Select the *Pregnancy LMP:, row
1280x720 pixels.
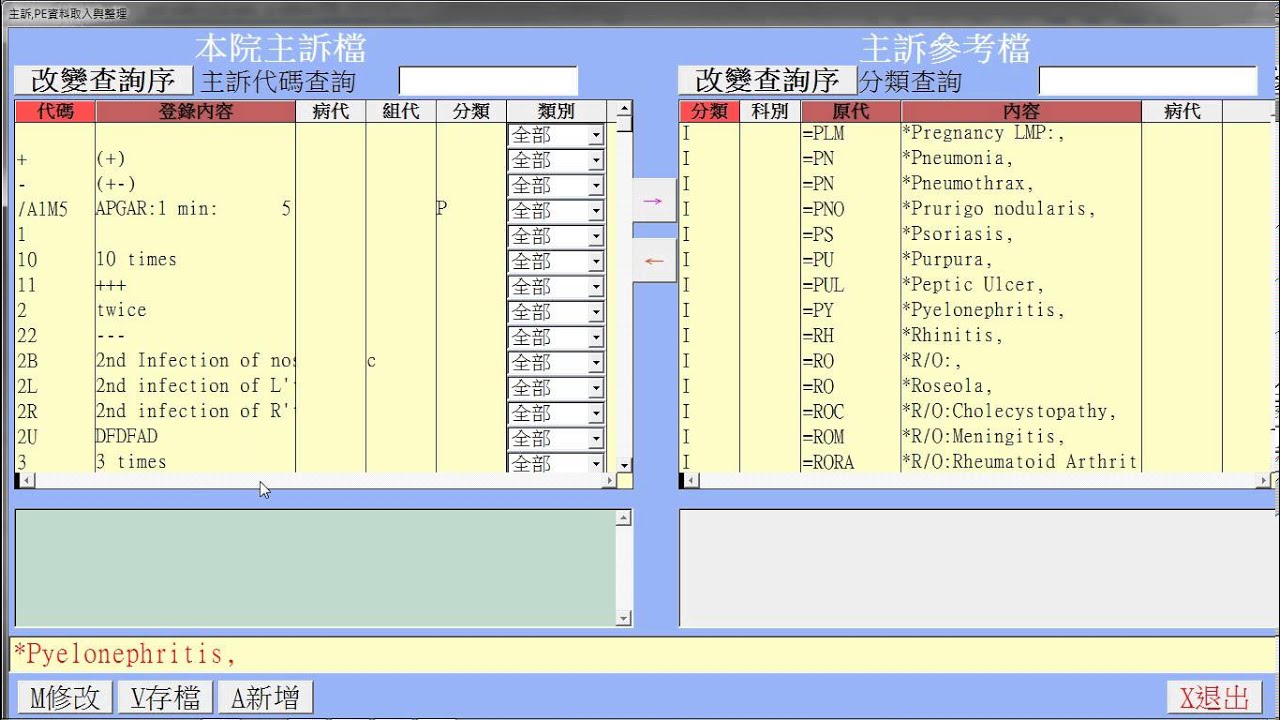point(975,133)
